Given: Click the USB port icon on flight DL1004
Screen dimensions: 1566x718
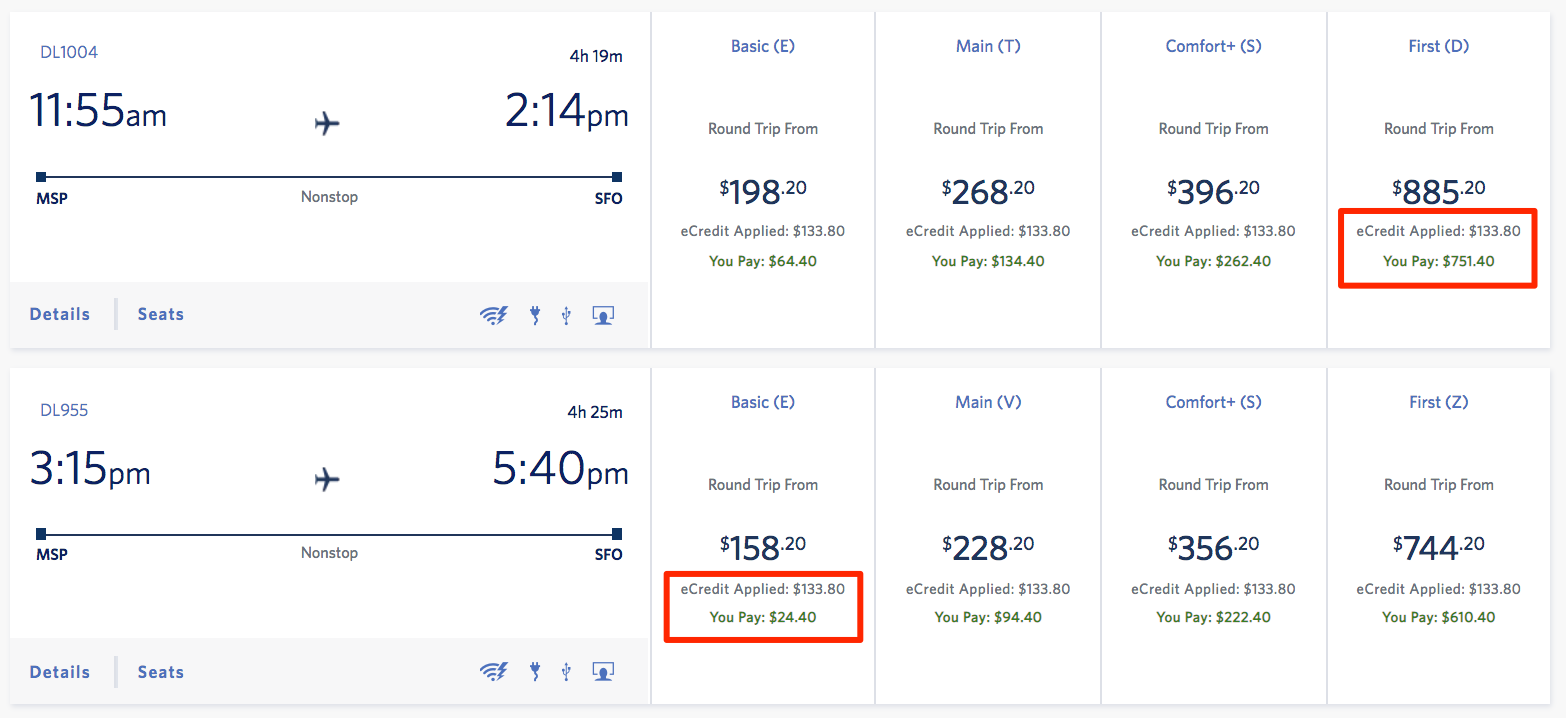Looking at the screenshot, I should coord(567,314).
